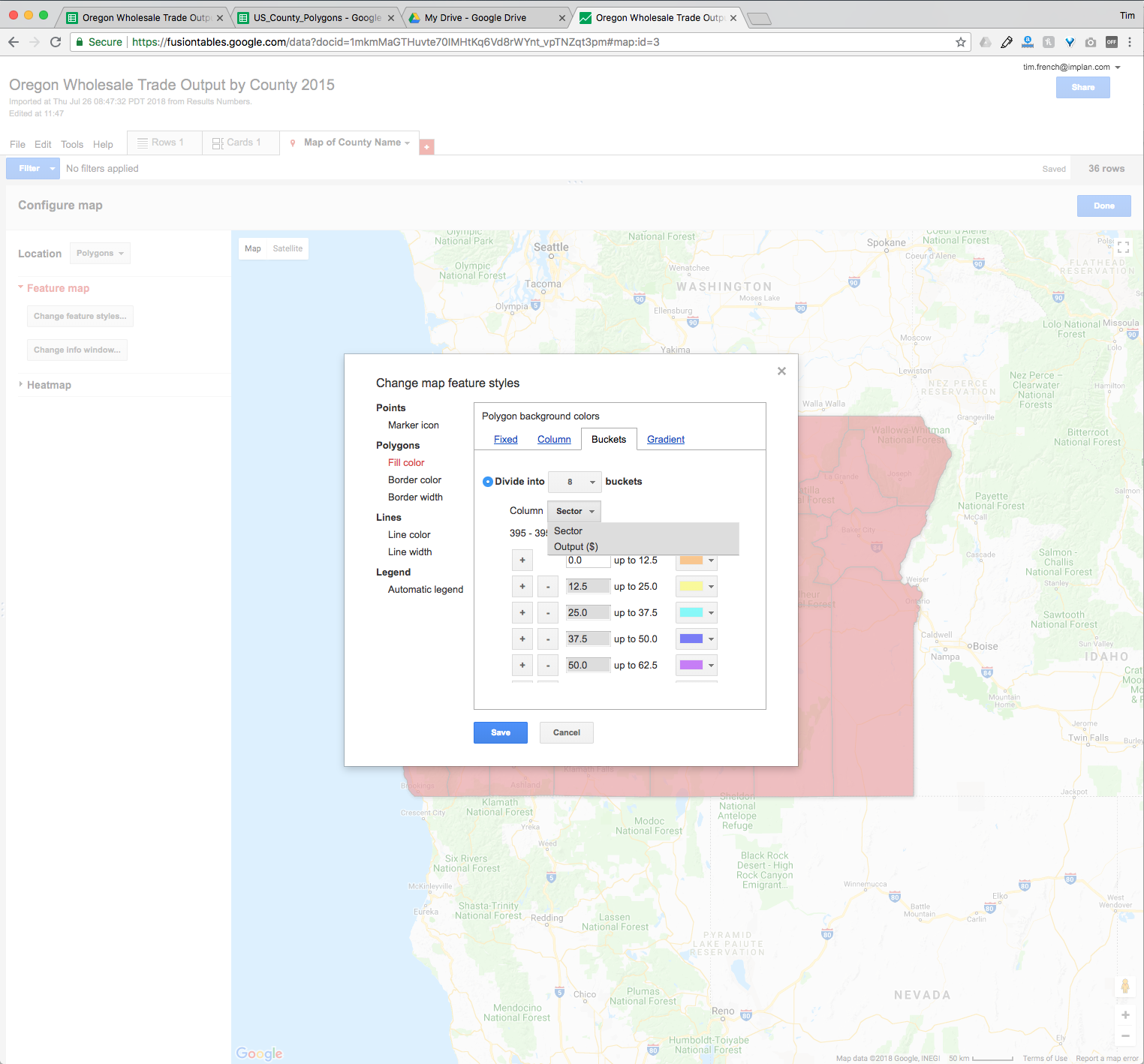Open the tim.french account dropdown
Screen dimensions: 1144x1064
(x=1072, y=67)
